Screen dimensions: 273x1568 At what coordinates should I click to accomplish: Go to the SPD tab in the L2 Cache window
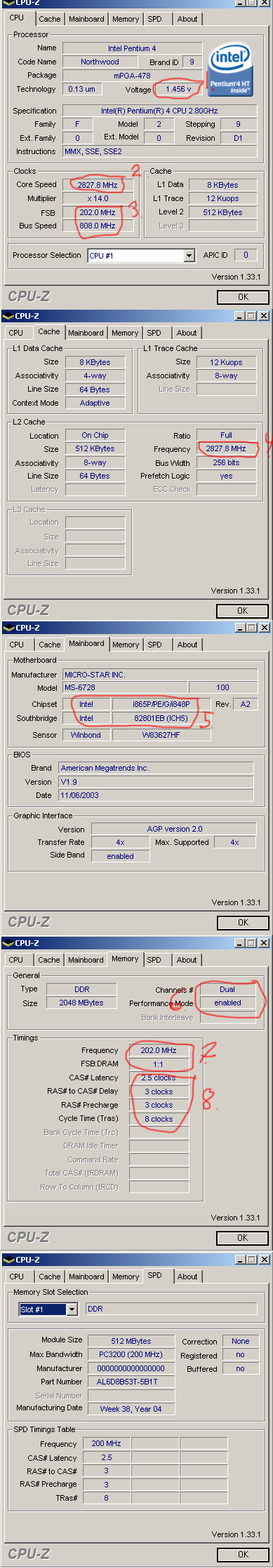(154, 333)
